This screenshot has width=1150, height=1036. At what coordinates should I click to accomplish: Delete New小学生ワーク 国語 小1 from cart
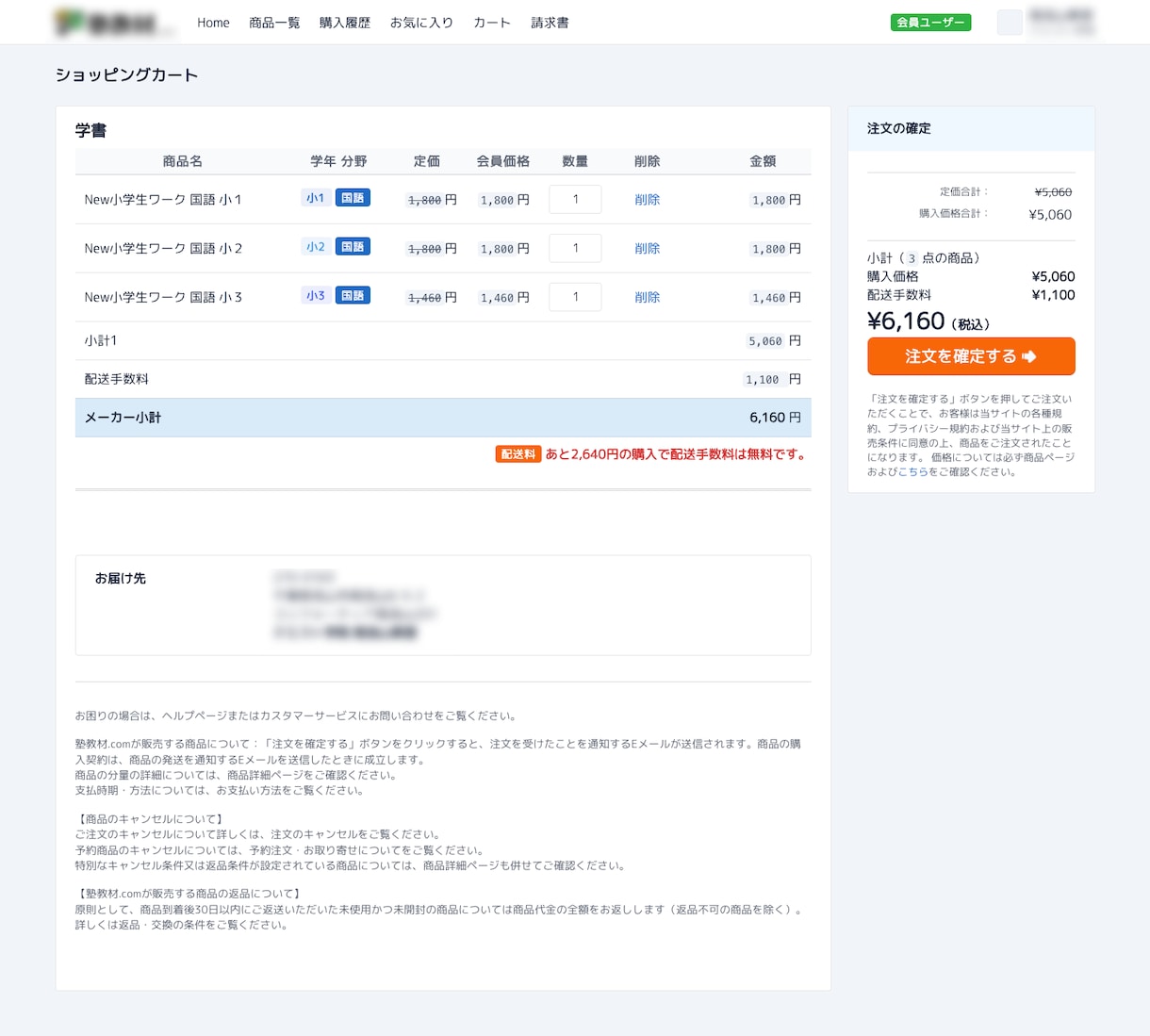tap(648, 200)
